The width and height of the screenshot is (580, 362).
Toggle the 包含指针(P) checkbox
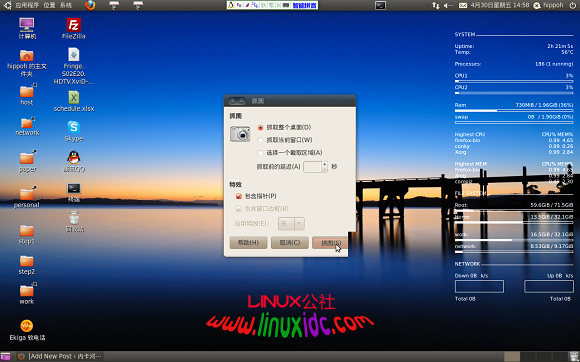pyautogui.click(x=256, y=196)
